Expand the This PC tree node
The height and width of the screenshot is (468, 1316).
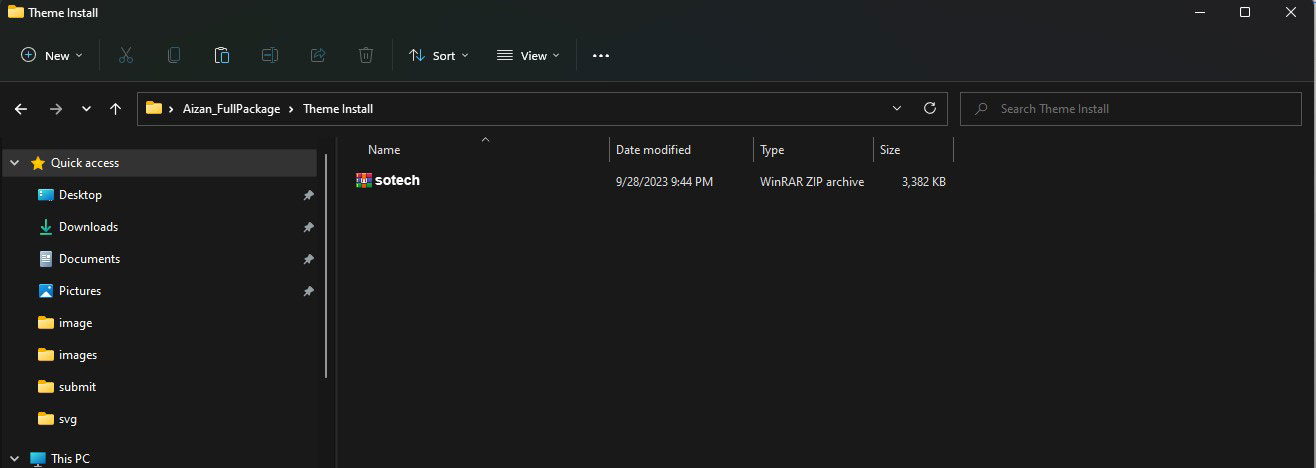15,459
